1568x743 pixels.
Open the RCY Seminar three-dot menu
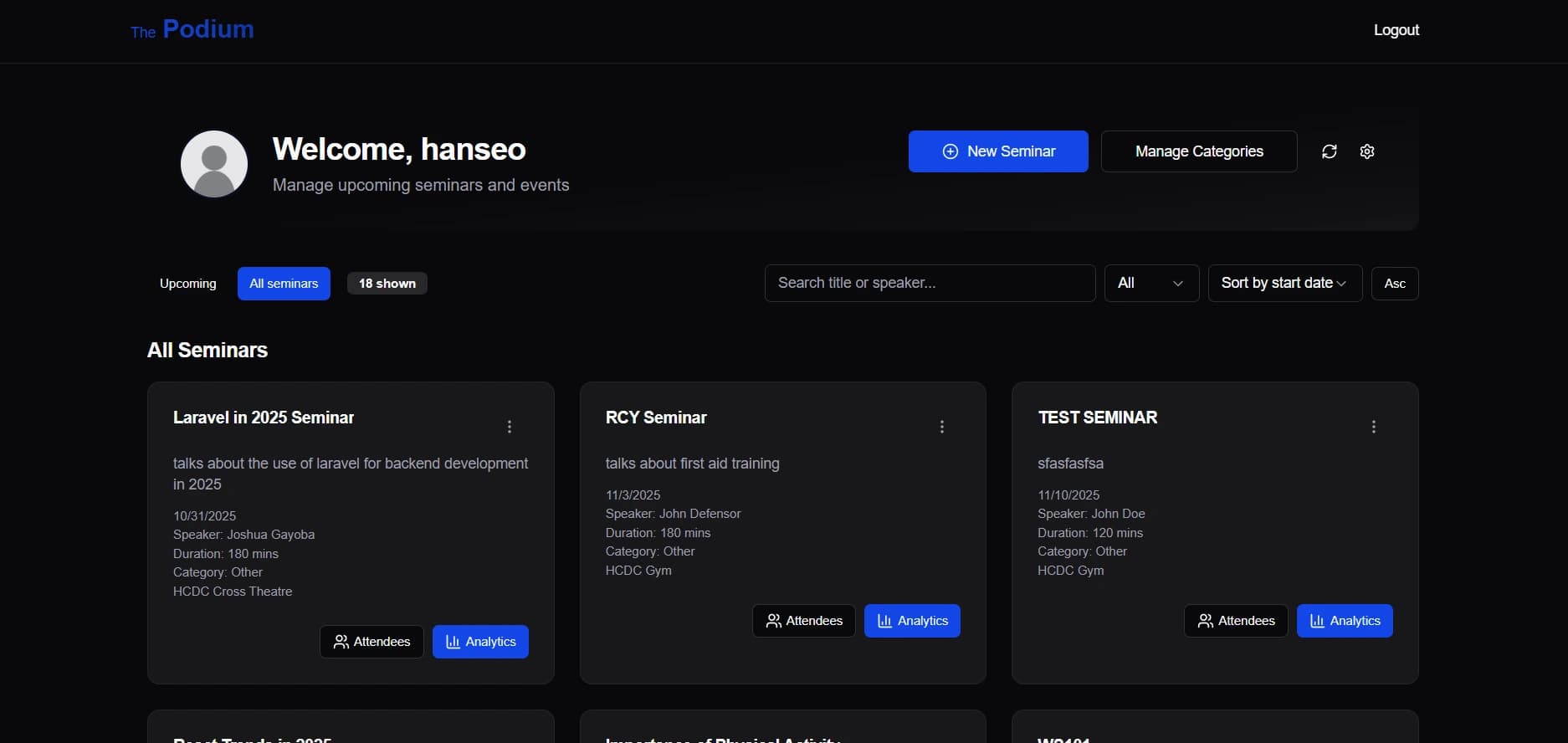(x=942, y=427)
